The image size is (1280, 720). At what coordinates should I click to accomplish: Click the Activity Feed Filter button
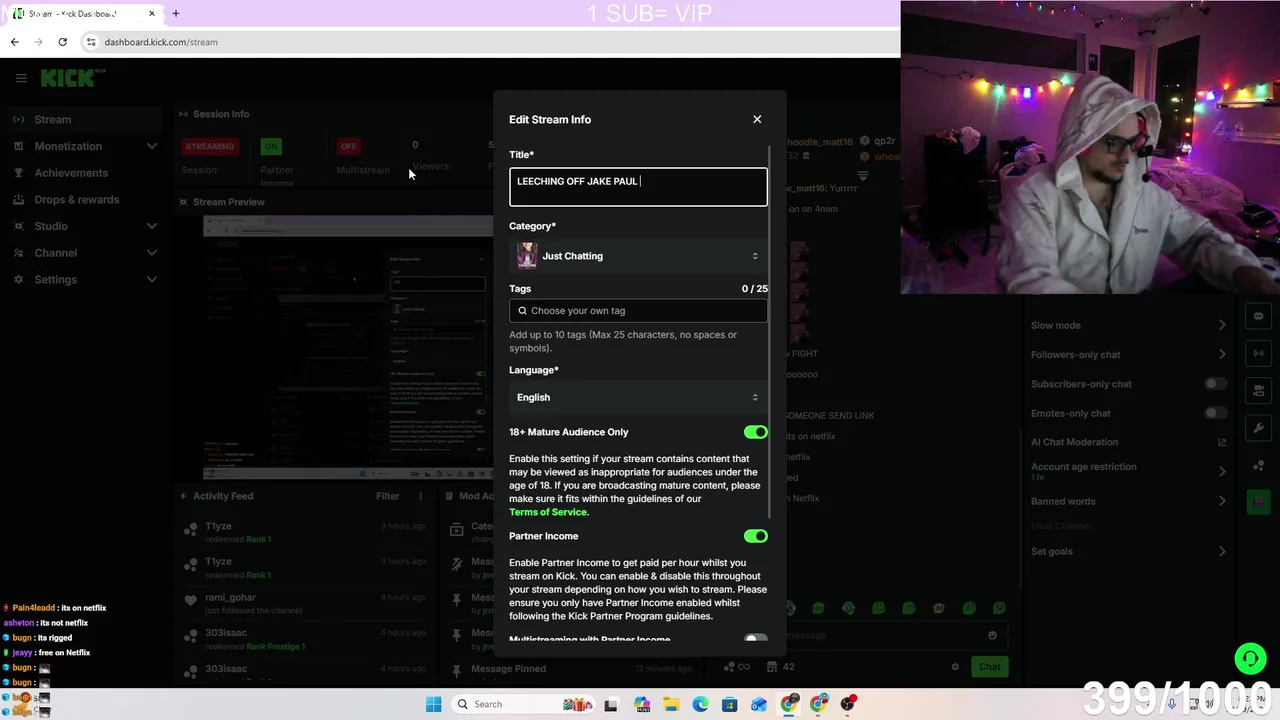pos(388,496)
